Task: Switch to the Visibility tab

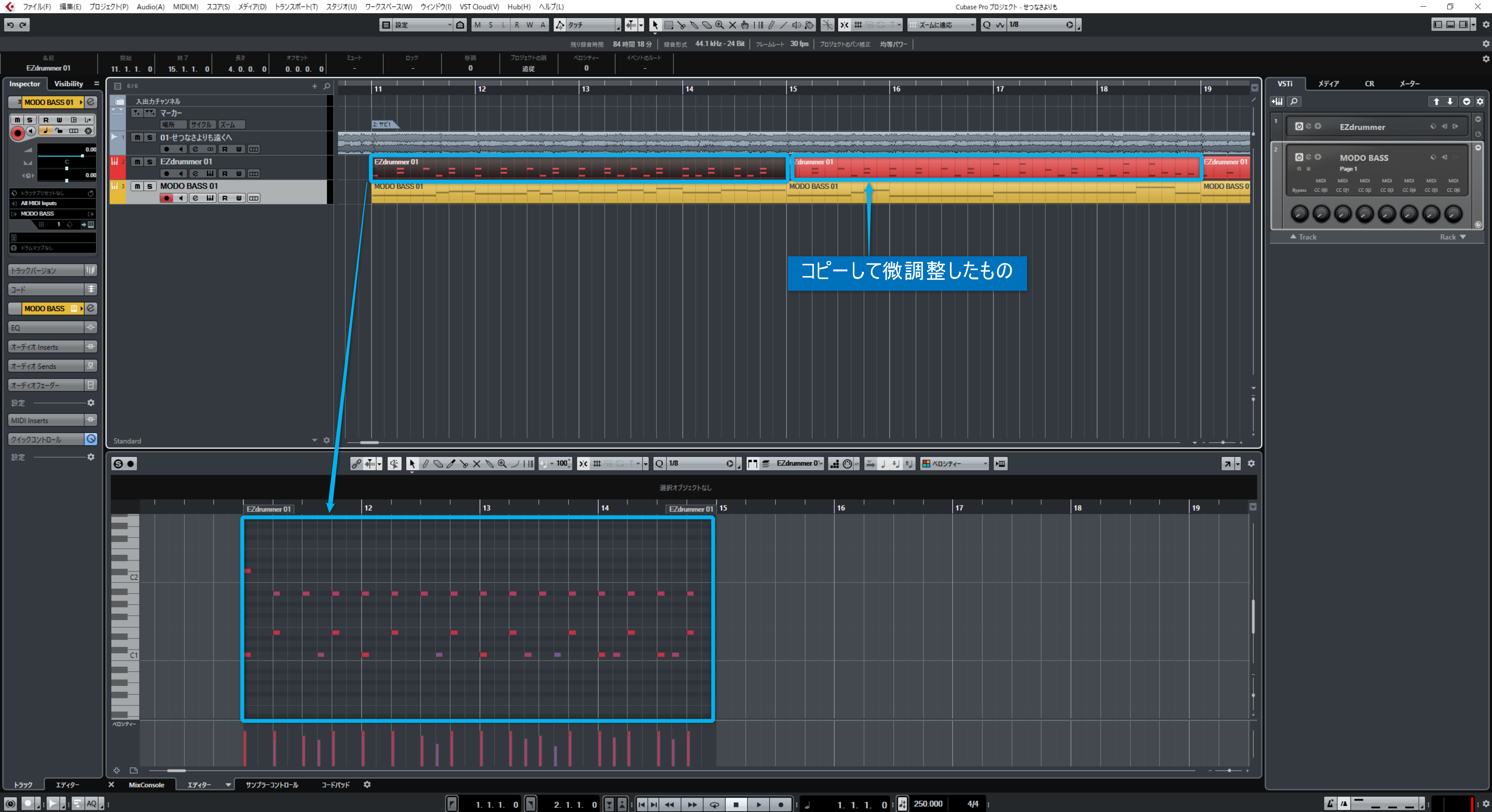Action: coord(68,84)
